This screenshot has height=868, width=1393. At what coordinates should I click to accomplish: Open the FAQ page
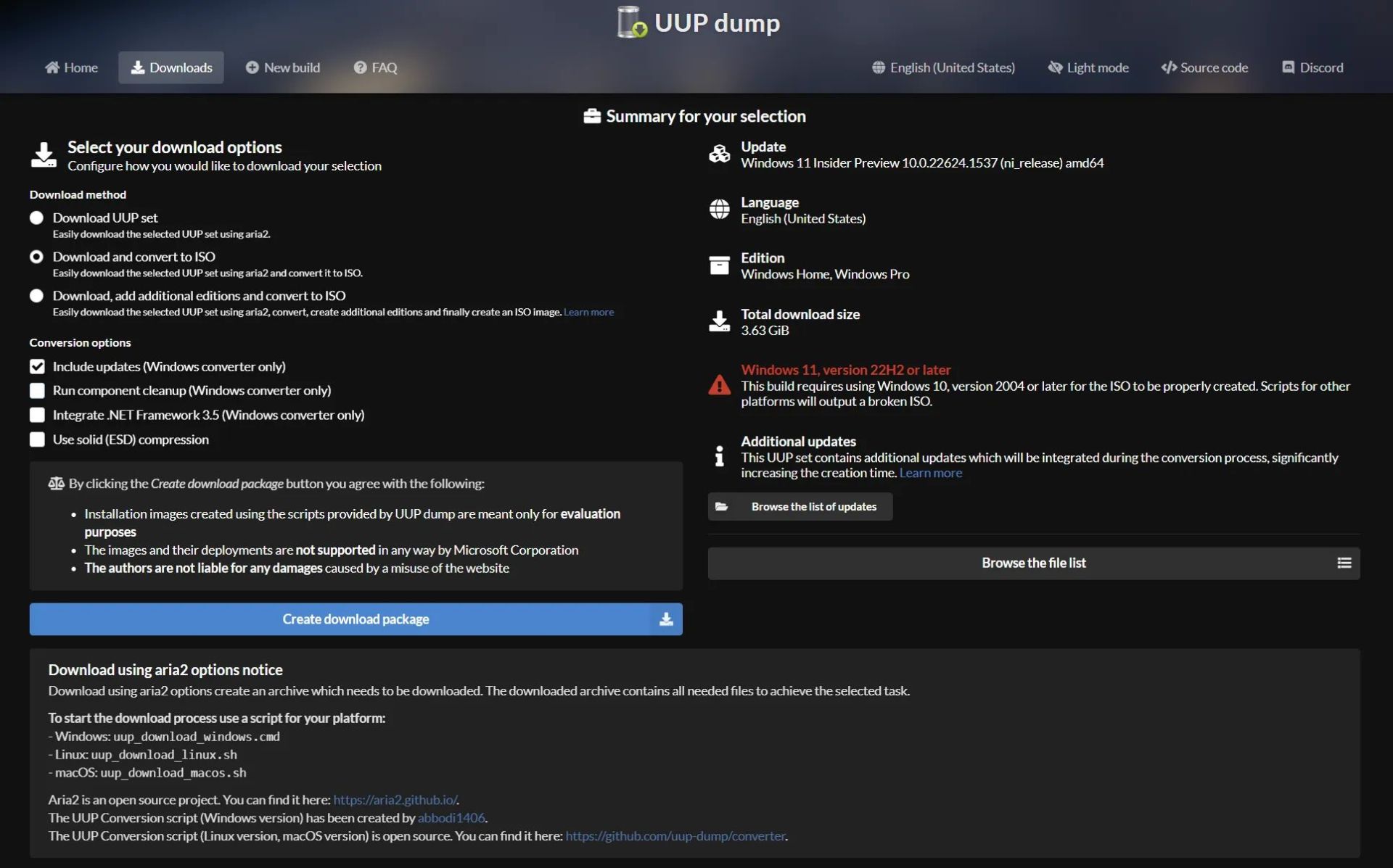click(375, 67)
